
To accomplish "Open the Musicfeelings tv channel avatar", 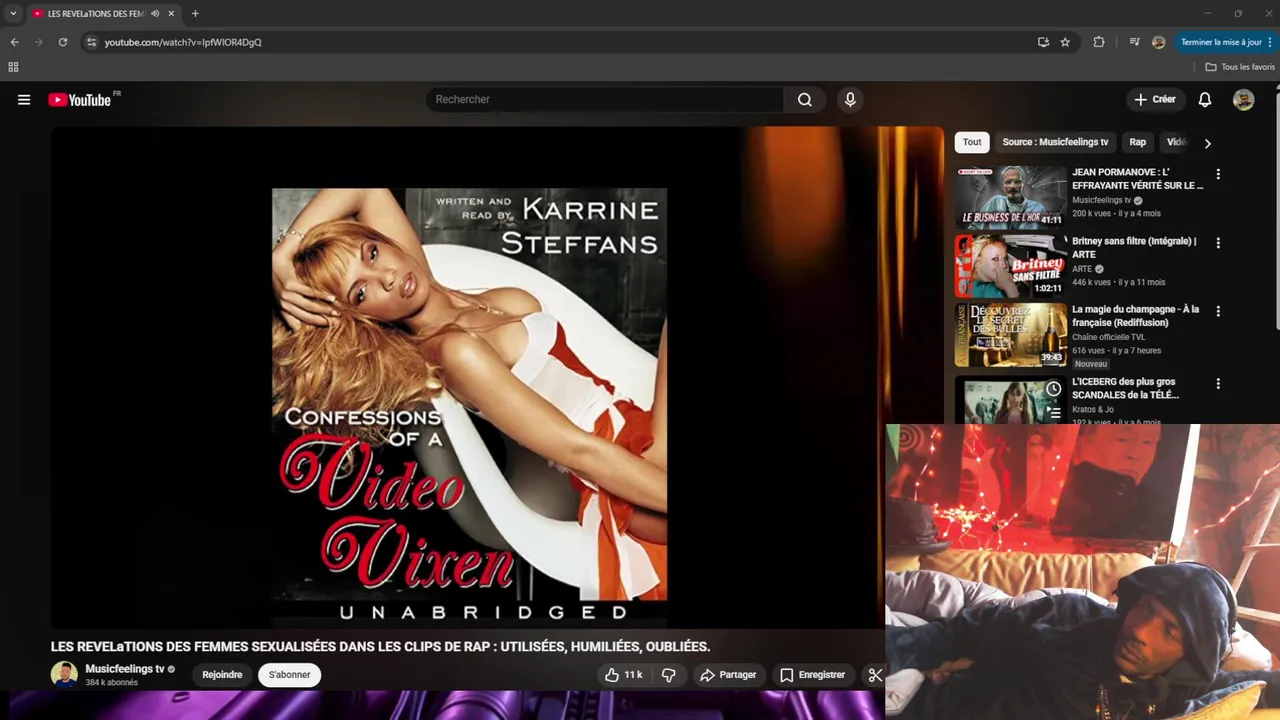I will tap(64, 674).
